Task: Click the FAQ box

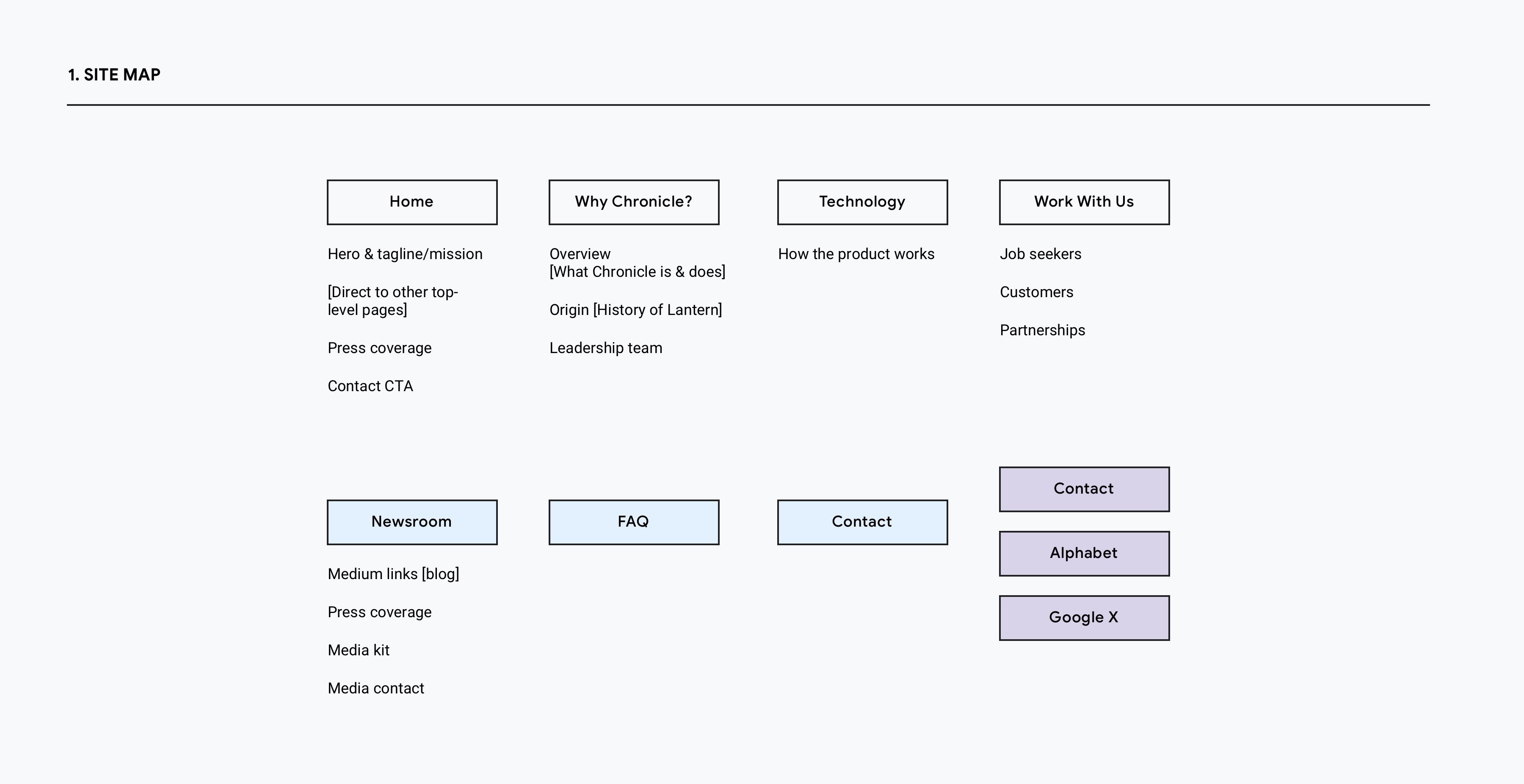Action: pyautogui.click(x=634, y=522)
